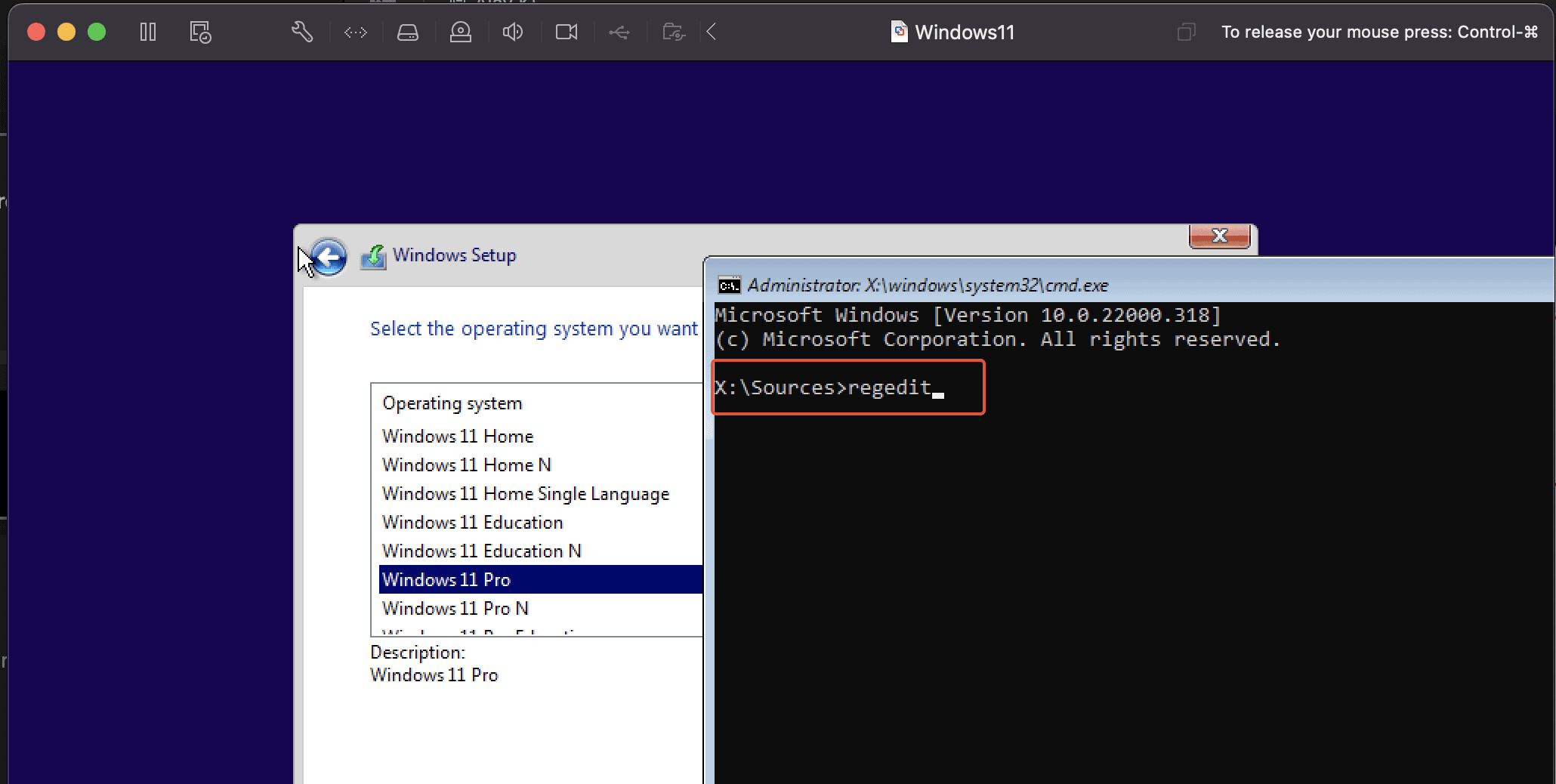This screenshot has width=1556, height=784.
Task: Select Windows 11 Pro
Action: tap(540, 579)
